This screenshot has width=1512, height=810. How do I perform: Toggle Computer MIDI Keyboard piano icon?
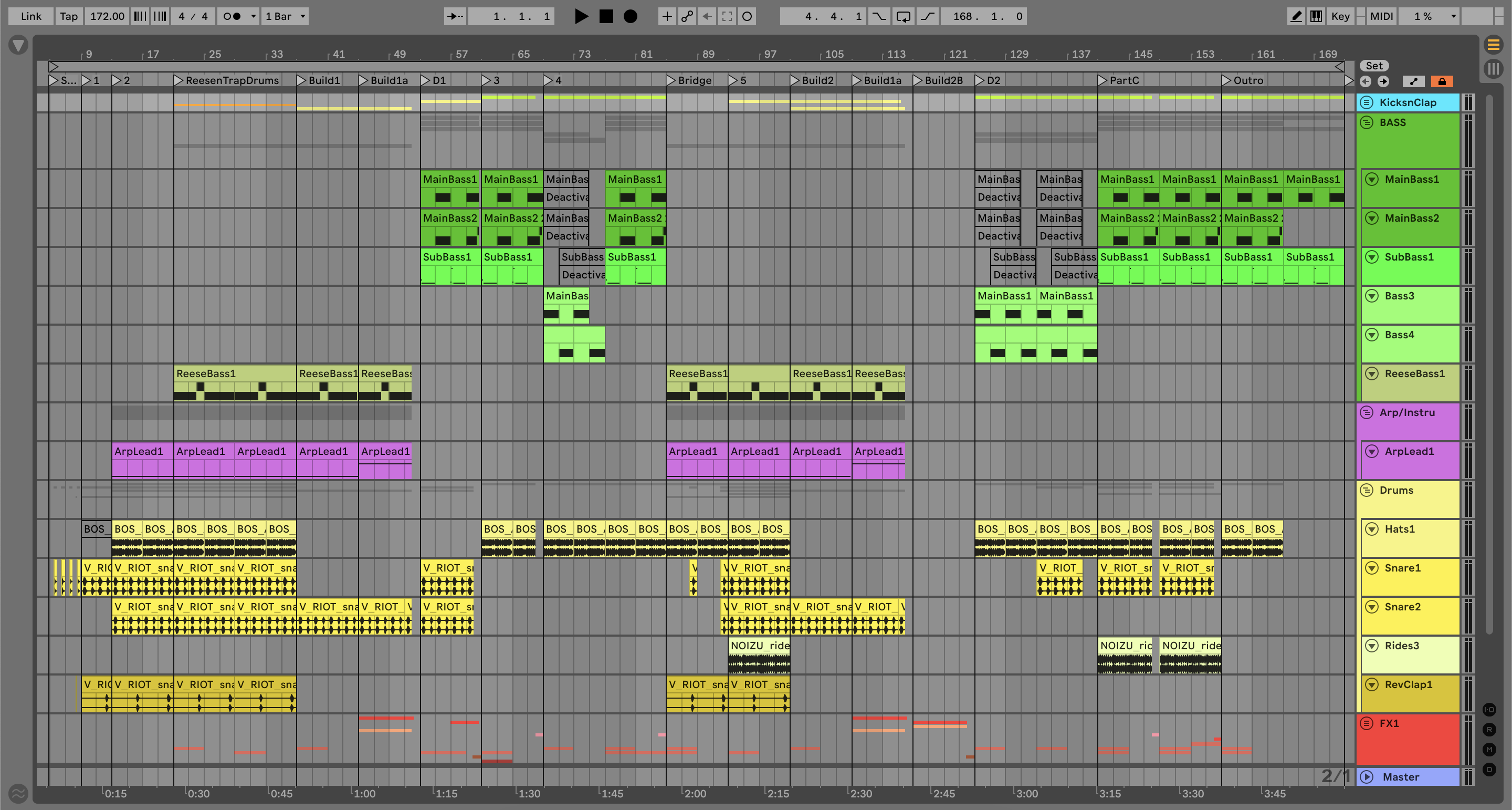pyautogui.click(x=1316, y=16)
